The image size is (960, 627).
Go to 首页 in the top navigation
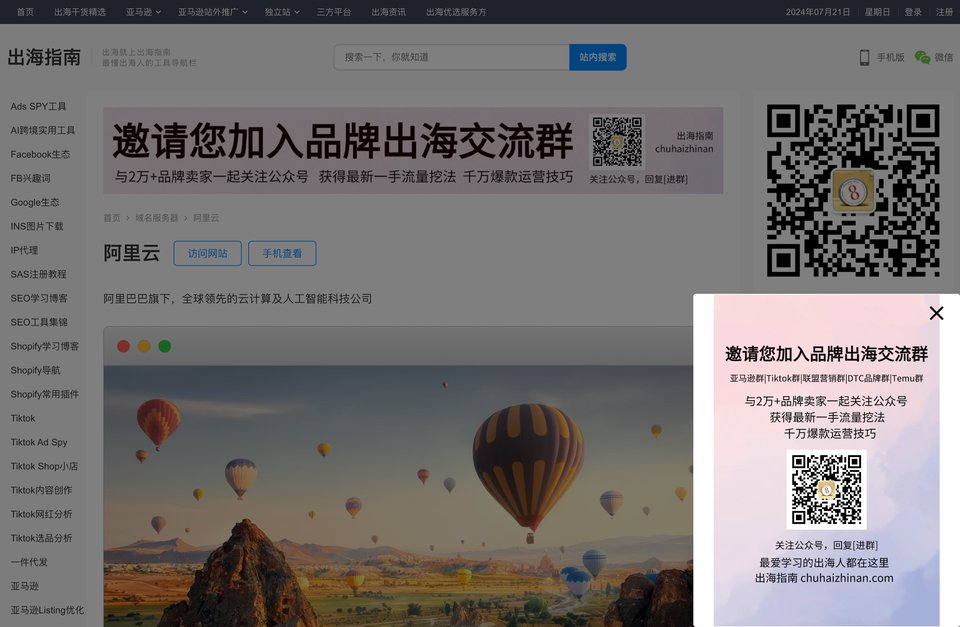(x=25, y=12)
